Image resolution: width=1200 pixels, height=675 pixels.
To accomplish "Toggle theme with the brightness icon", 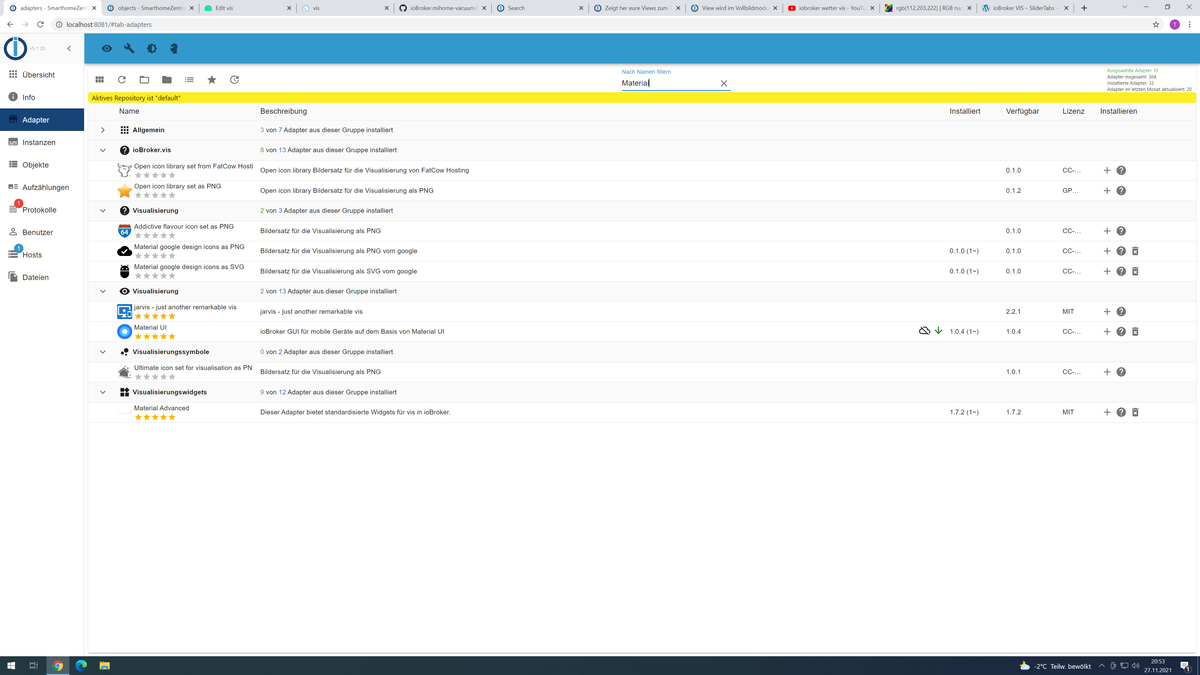I will click(152, 48).
